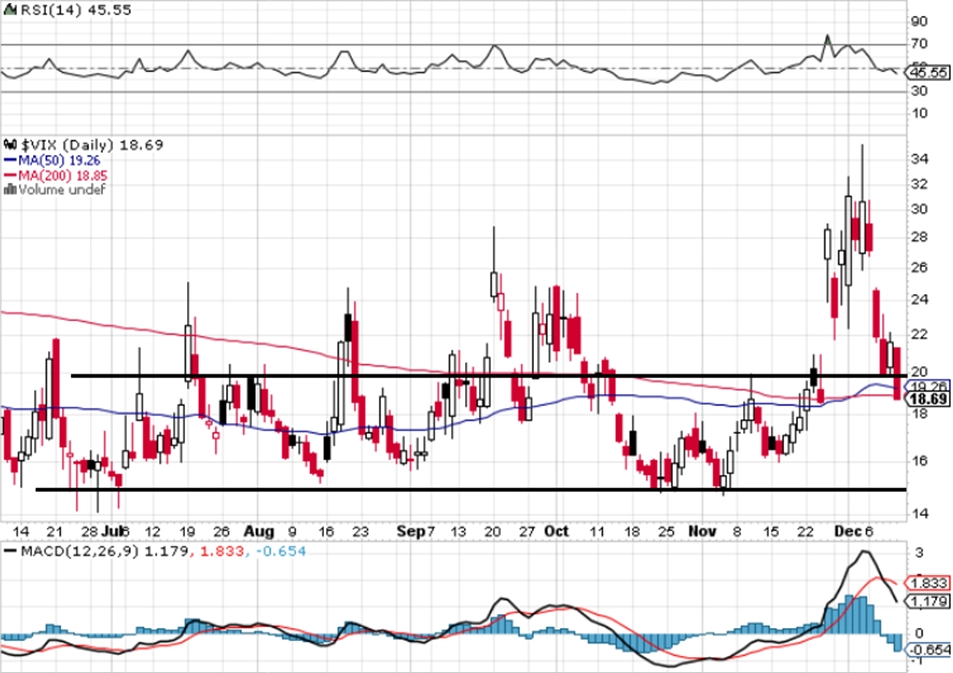Click the RSI icon beside RSI(14) label
Viewport: 953px width, 673px height.
click(x=9, y=10)
